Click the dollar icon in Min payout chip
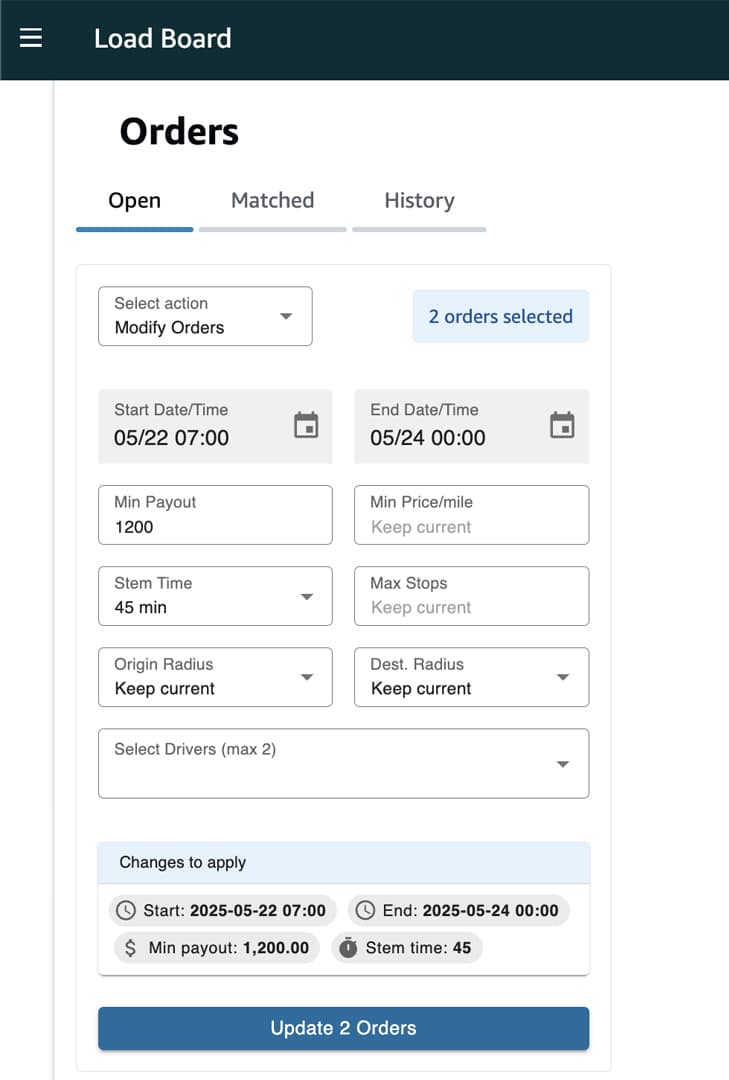The image size is (729, 1080). [130, 948]
